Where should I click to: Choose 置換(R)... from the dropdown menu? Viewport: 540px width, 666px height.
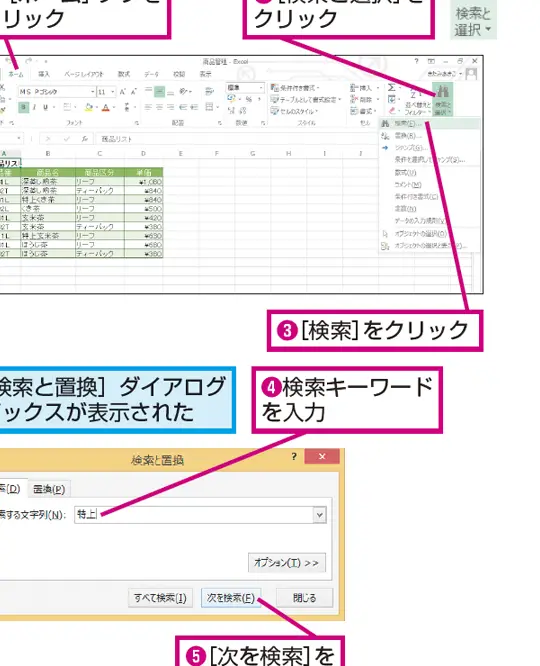coord(429,135)
